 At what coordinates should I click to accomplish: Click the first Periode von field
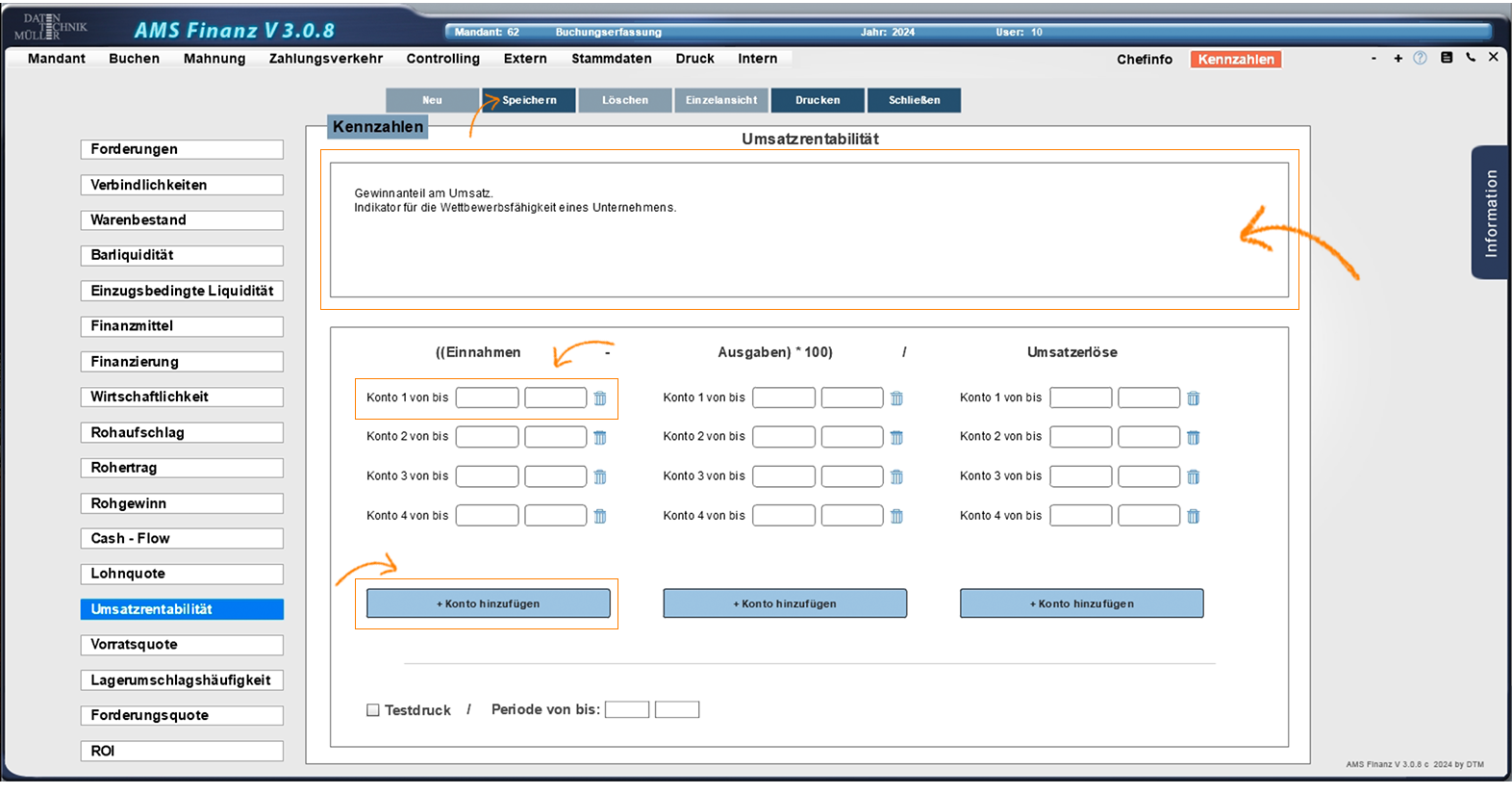[x=627, y=710]
